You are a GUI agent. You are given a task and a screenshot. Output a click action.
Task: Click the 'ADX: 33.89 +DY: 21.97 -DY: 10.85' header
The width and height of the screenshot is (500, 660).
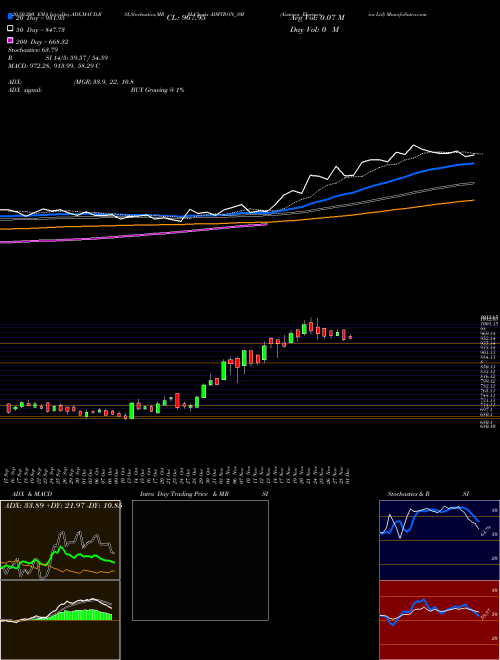coord(63,506)
